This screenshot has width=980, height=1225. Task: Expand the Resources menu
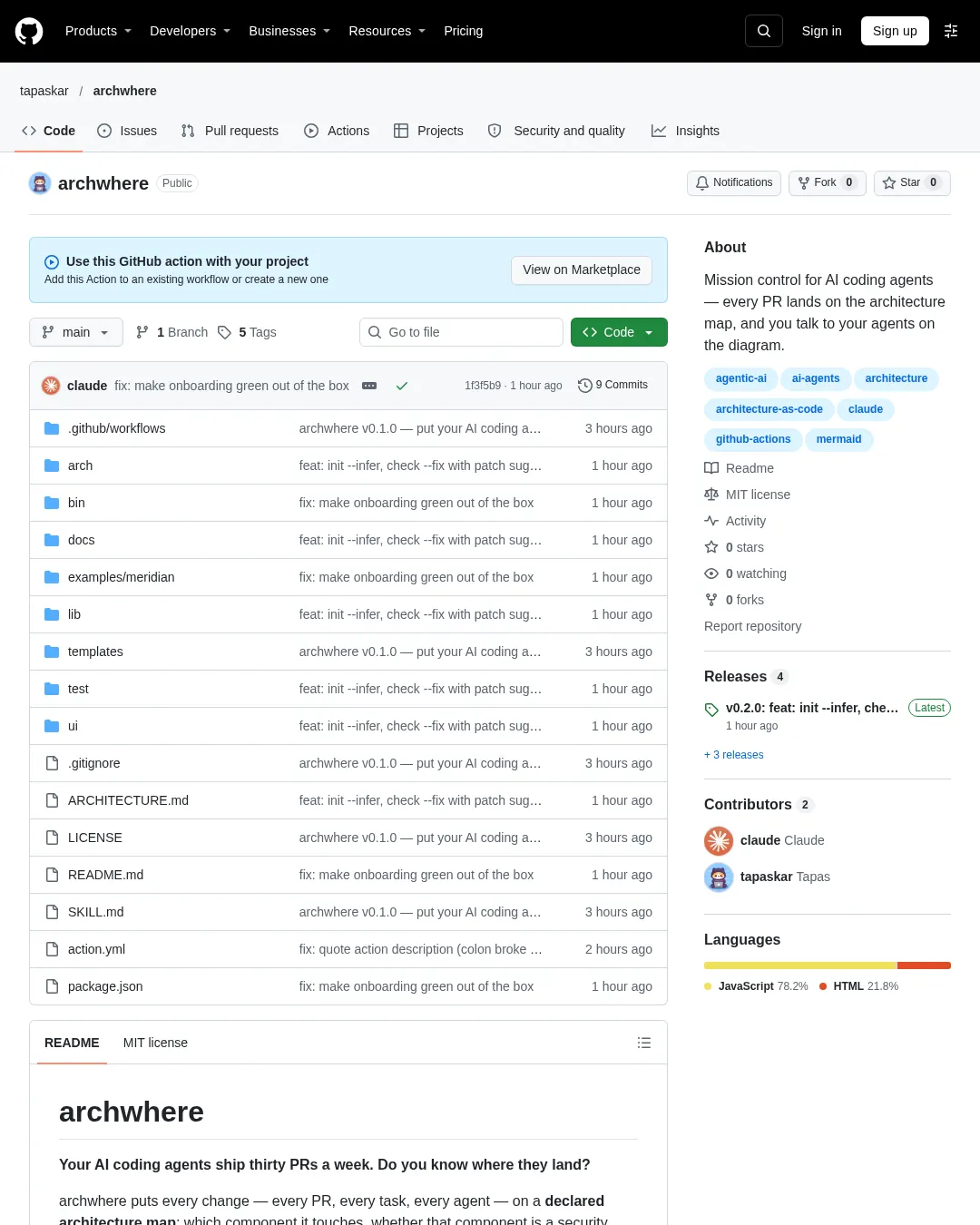coord(387,31)
